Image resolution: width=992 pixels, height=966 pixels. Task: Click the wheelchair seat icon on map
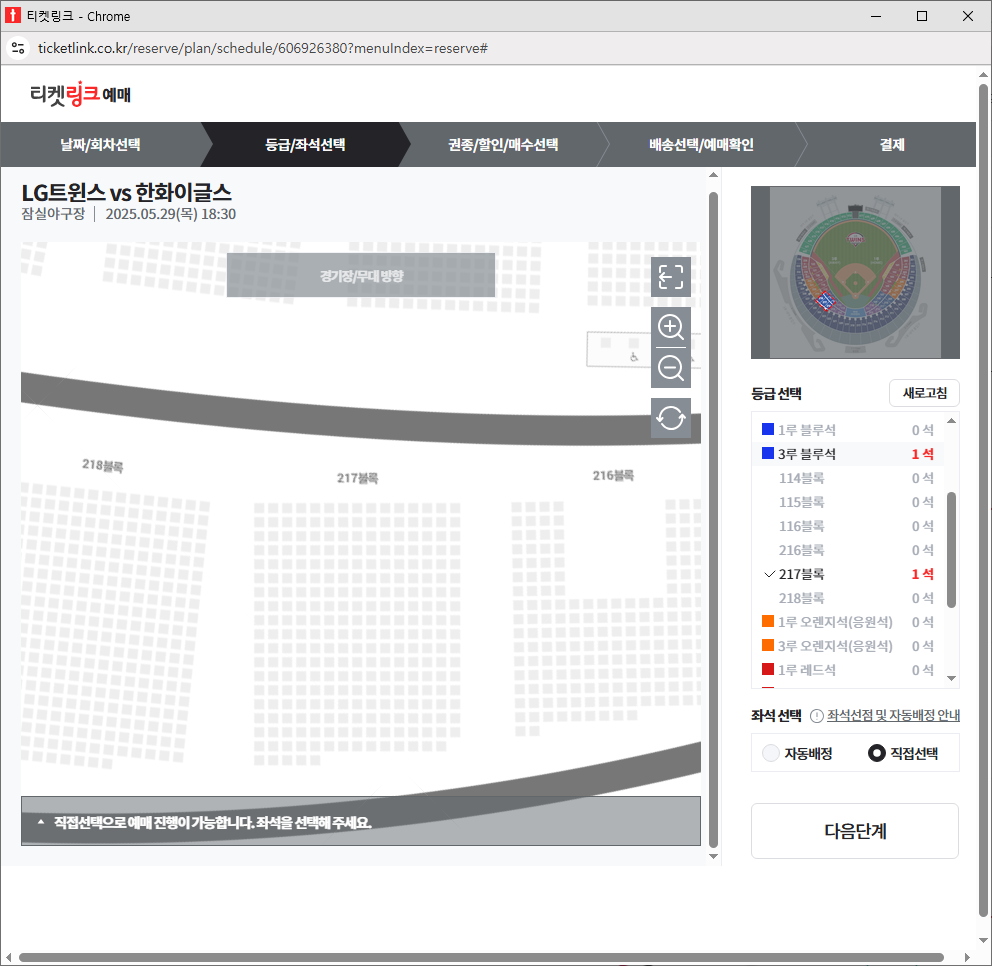point(634,357)
